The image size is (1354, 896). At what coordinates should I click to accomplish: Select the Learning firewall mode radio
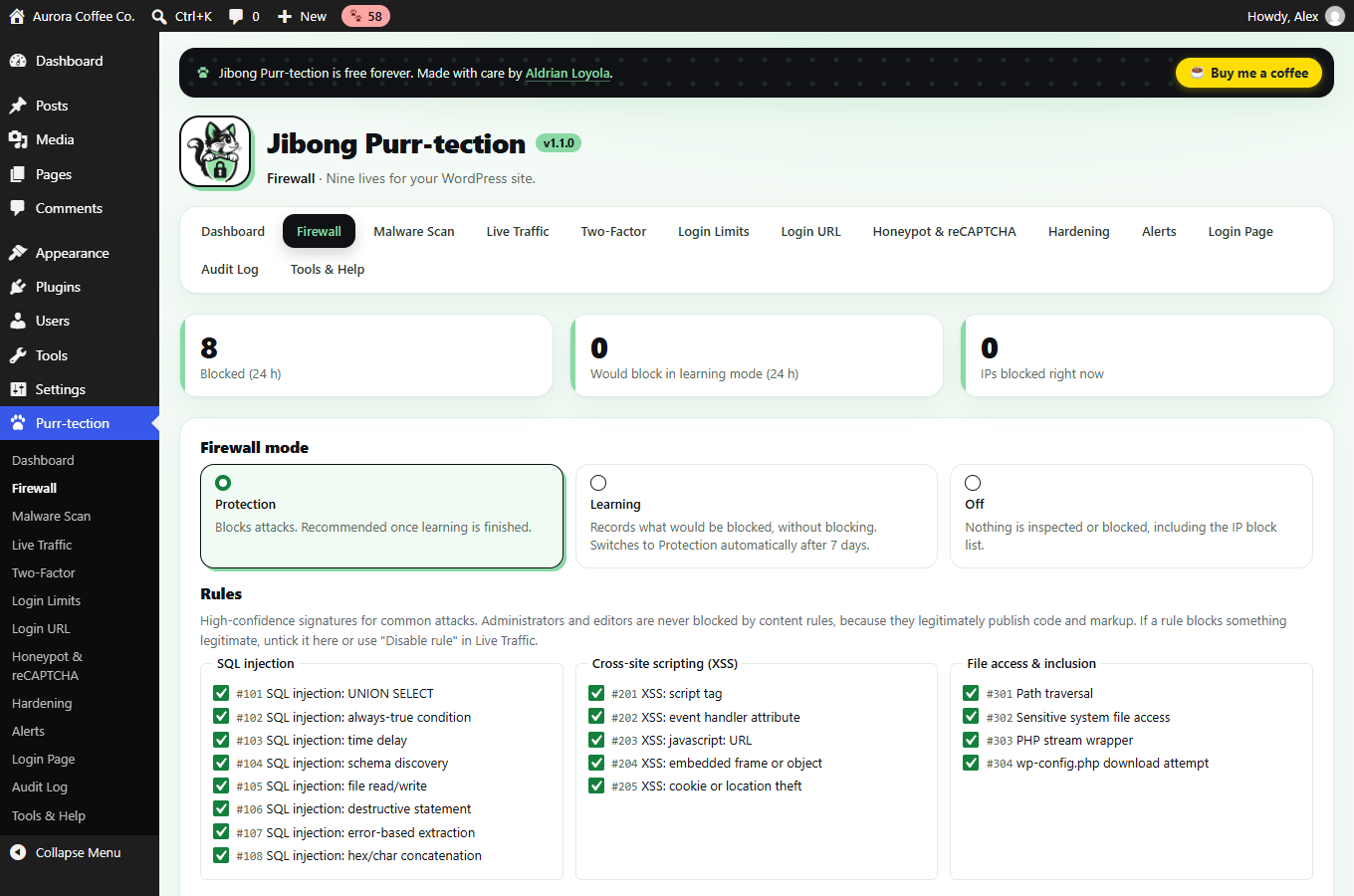(x=598, y=483)
